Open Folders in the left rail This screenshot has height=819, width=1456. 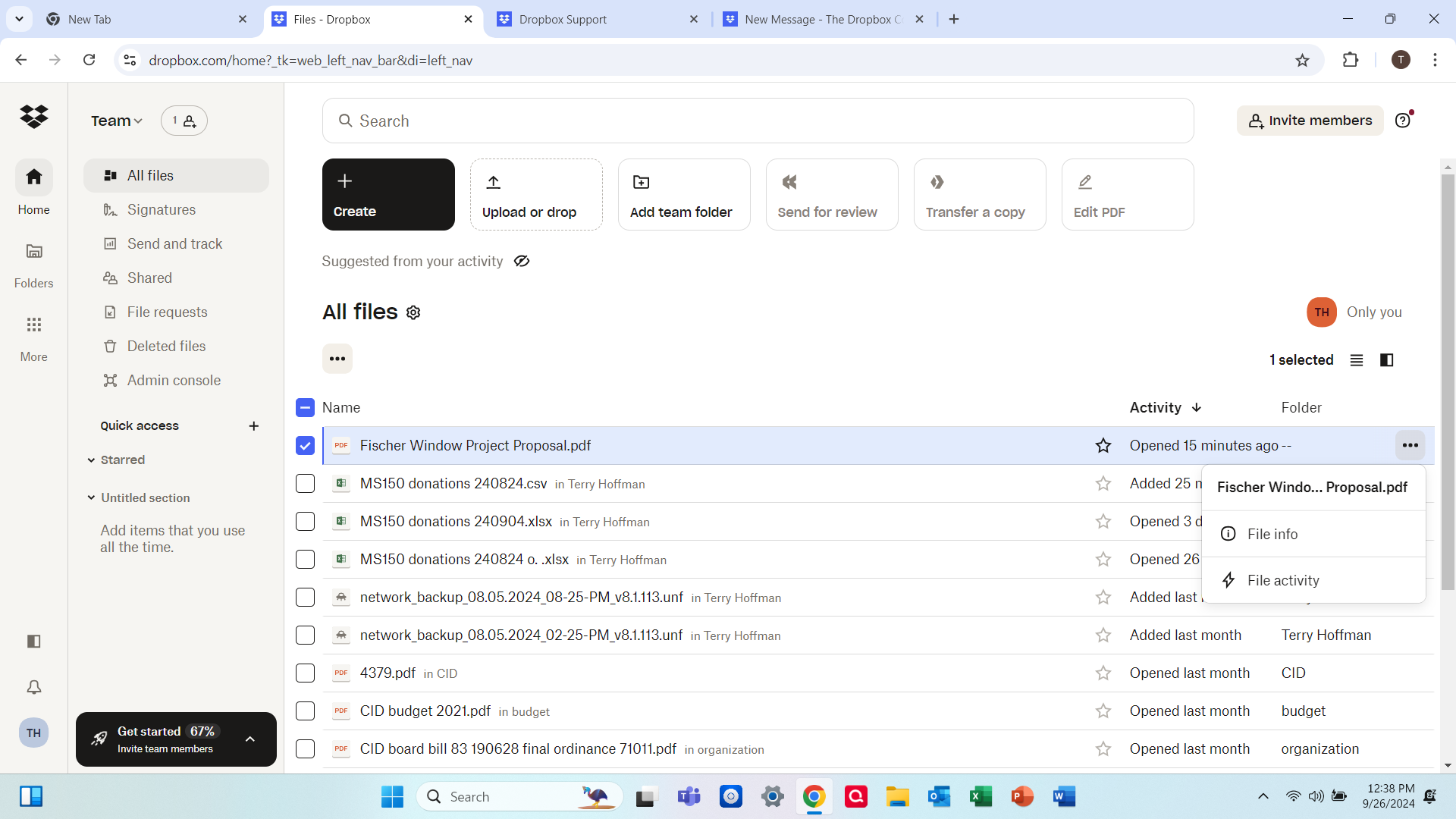click(x=34, y=264)
